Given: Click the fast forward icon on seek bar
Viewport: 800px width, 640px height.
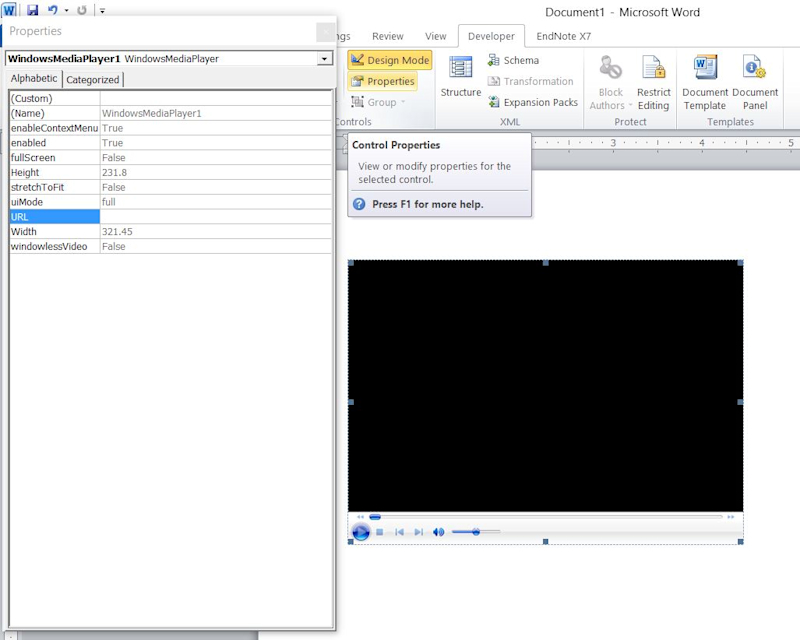Looking at the screenshot, I should click(731, 516).
